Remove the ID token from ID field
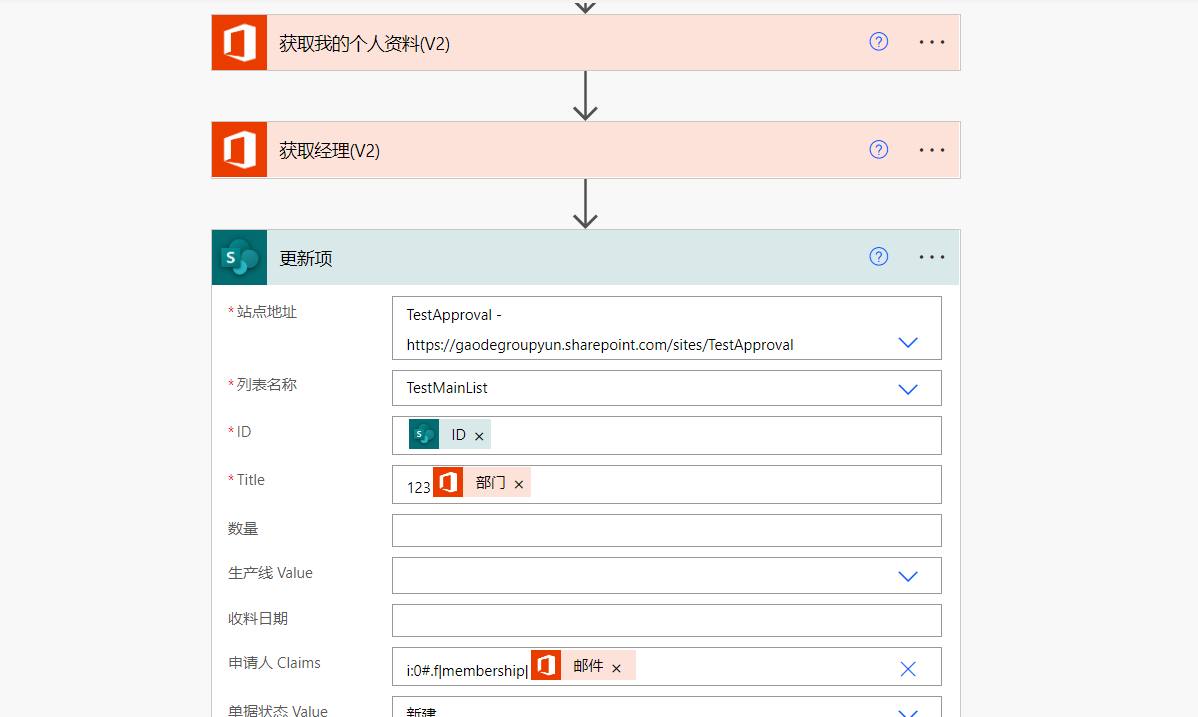The width and height of the screenshot is (1198, 717). [479, 436]
